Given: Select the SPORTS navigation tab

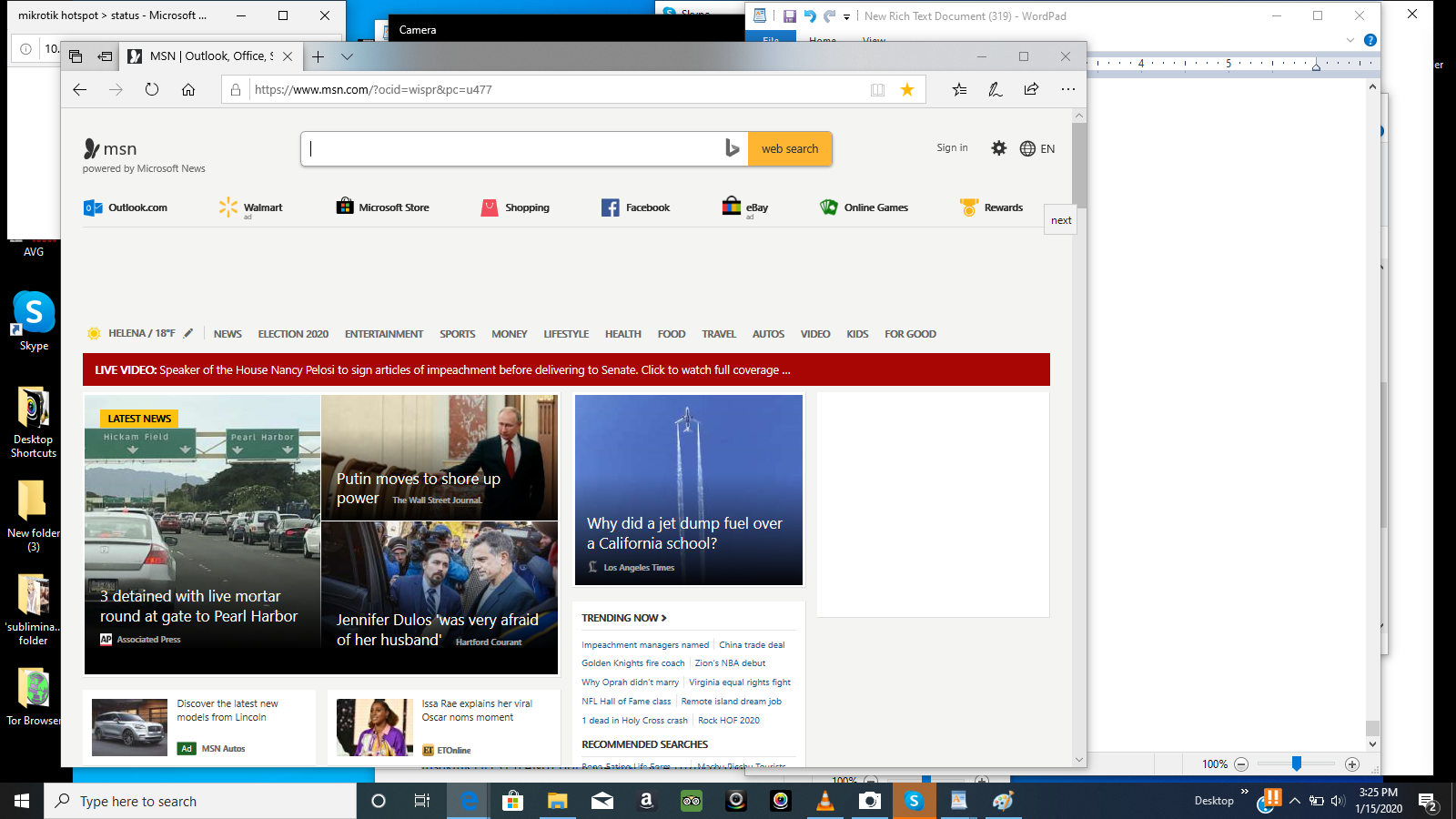Looking at the screenshot, I should tap(458, 334).
